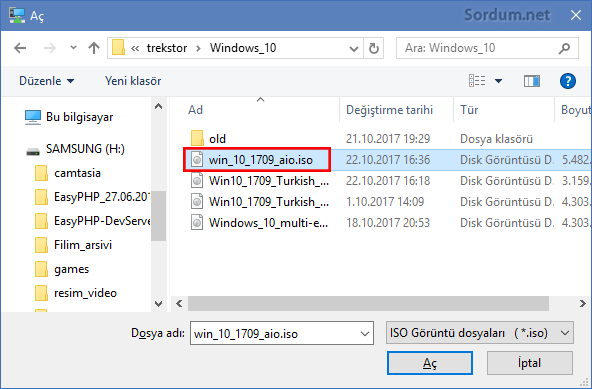Click the navigation pane scrollbar thumb
The width and height of the screenshot is (592, 389).
[x=159, y=216]
